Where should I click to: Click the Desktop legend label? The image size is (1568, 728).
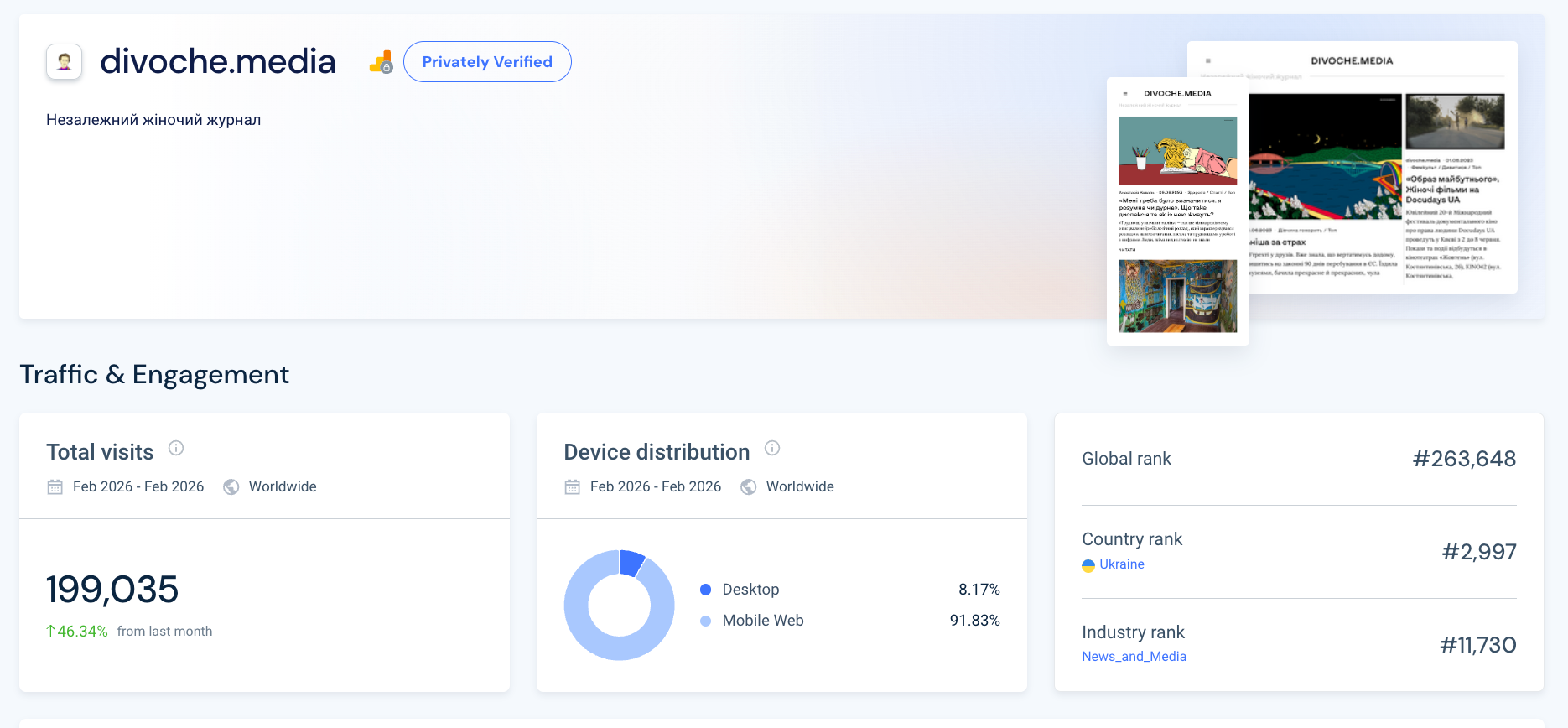(x=750, y=590)
